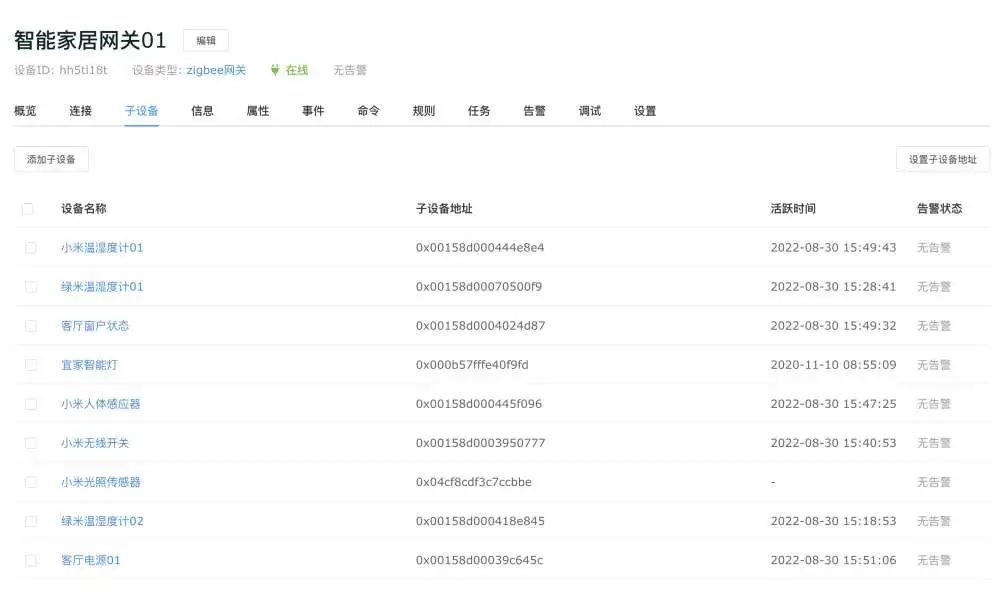Viewport: 1000px width, 600px height.
Task: Select the checkbox for 客厅窗户状态
Action: click(x=31, y=326)
